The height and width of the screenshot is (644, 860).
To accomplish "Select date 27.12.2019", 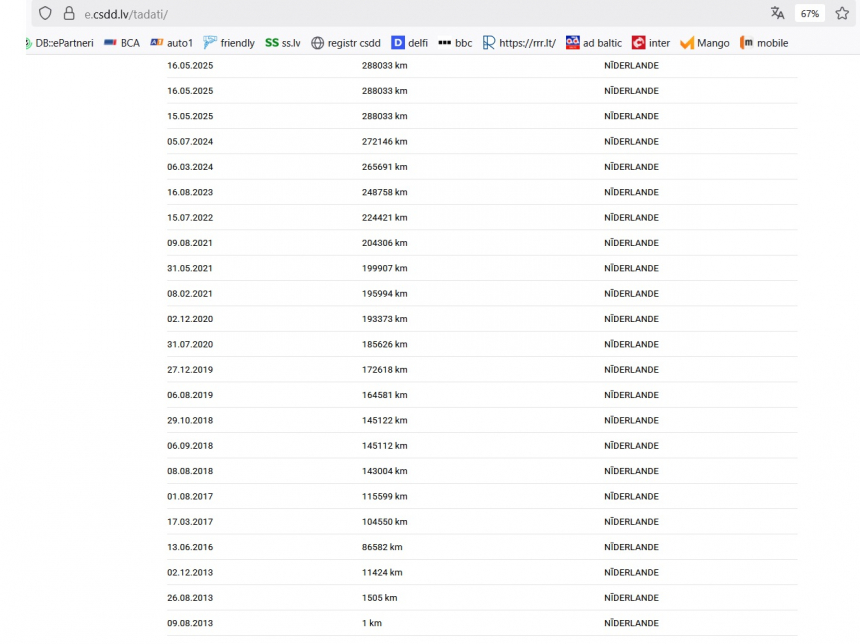I will click(x=190, y=370).
